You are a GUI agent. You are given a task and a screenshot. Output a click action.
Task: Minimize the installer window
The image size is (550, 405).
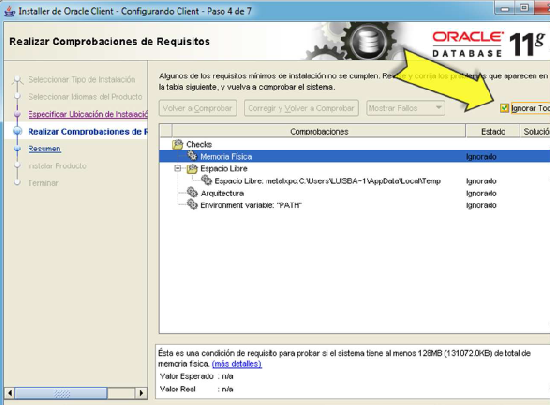point(505,8)
